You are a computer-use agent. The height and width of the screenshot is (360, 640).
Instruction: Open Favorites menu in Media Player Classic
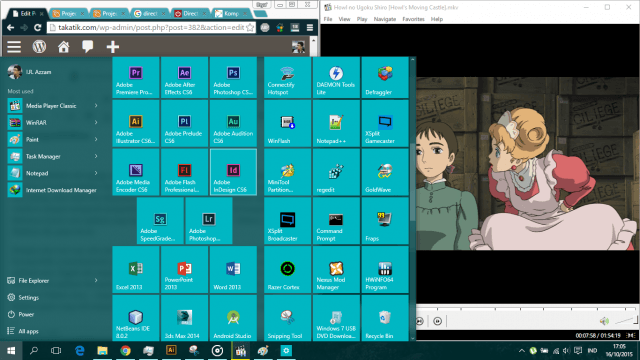click(x=413, y=19)
